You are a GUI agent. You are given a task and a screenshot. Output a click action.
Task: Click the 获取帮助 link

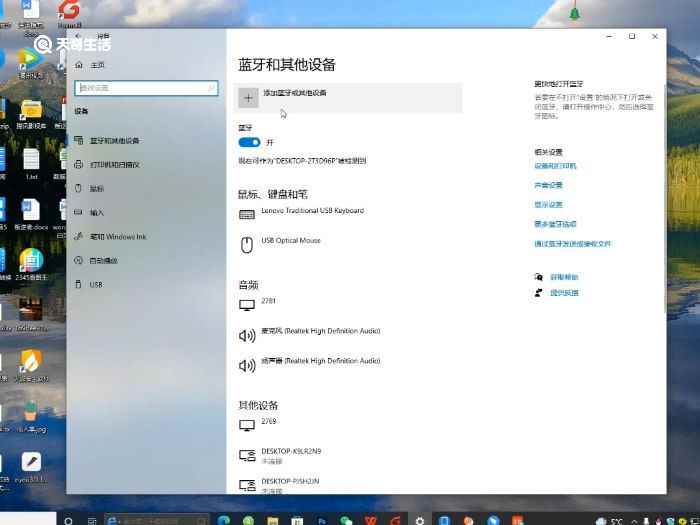(564, 277)
